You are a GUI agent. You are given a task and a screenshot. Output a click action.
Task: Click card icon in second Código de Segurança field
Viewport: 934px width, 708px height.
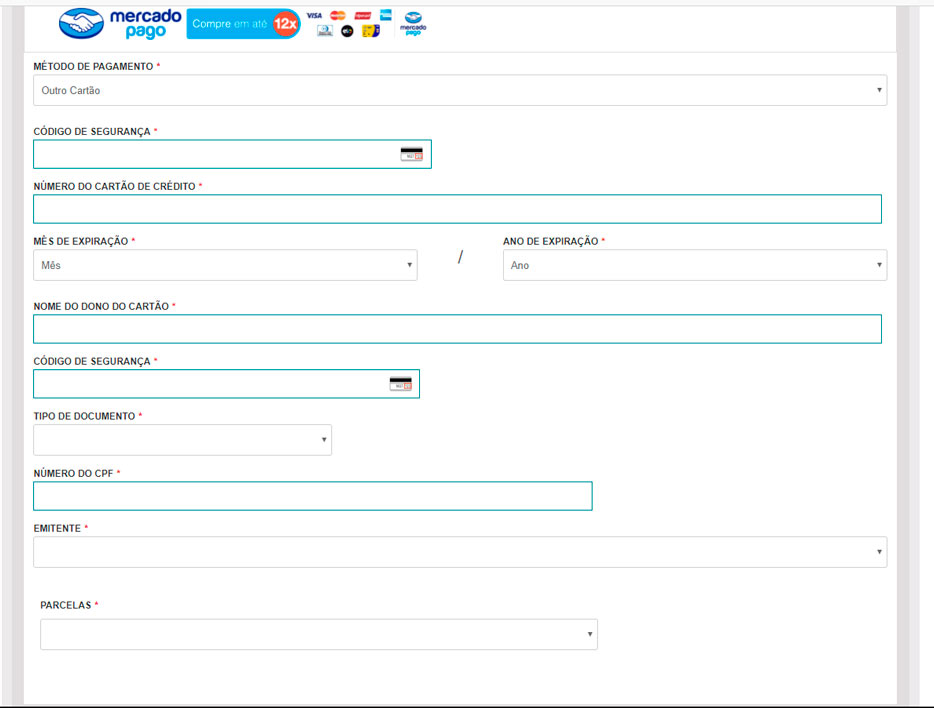point(400,384)
